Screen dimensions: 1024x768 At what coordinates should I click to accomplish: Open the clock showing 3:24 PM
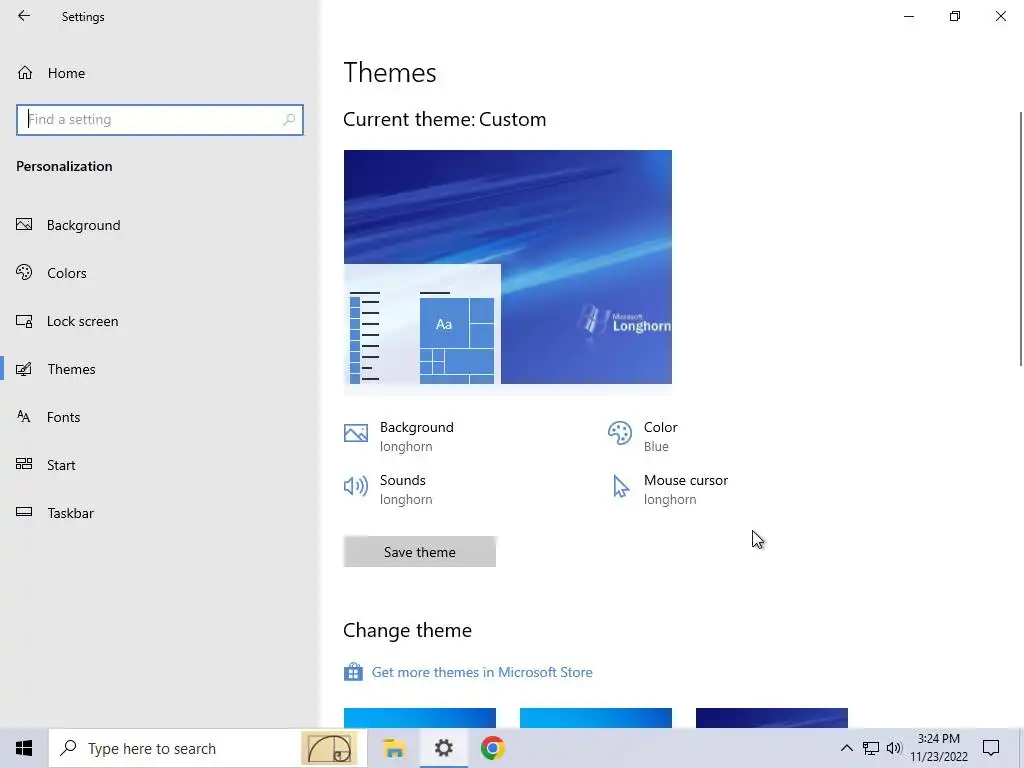point(939,748)
